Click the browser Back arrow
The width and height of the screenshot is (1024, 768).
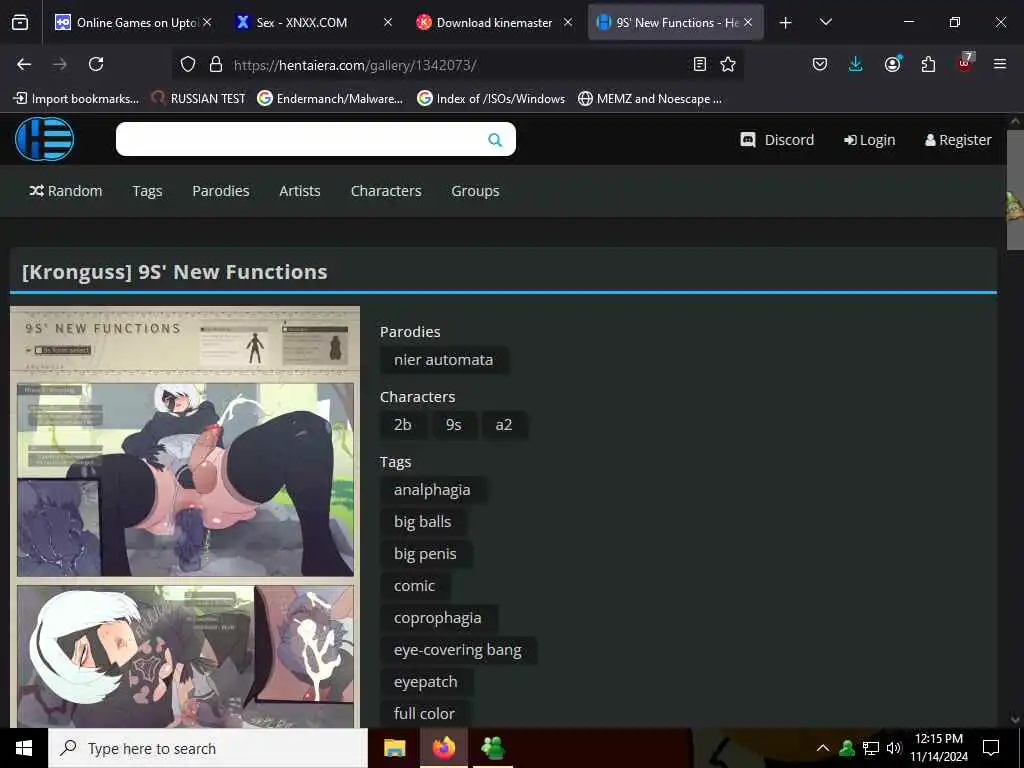(x=24, y=64)
